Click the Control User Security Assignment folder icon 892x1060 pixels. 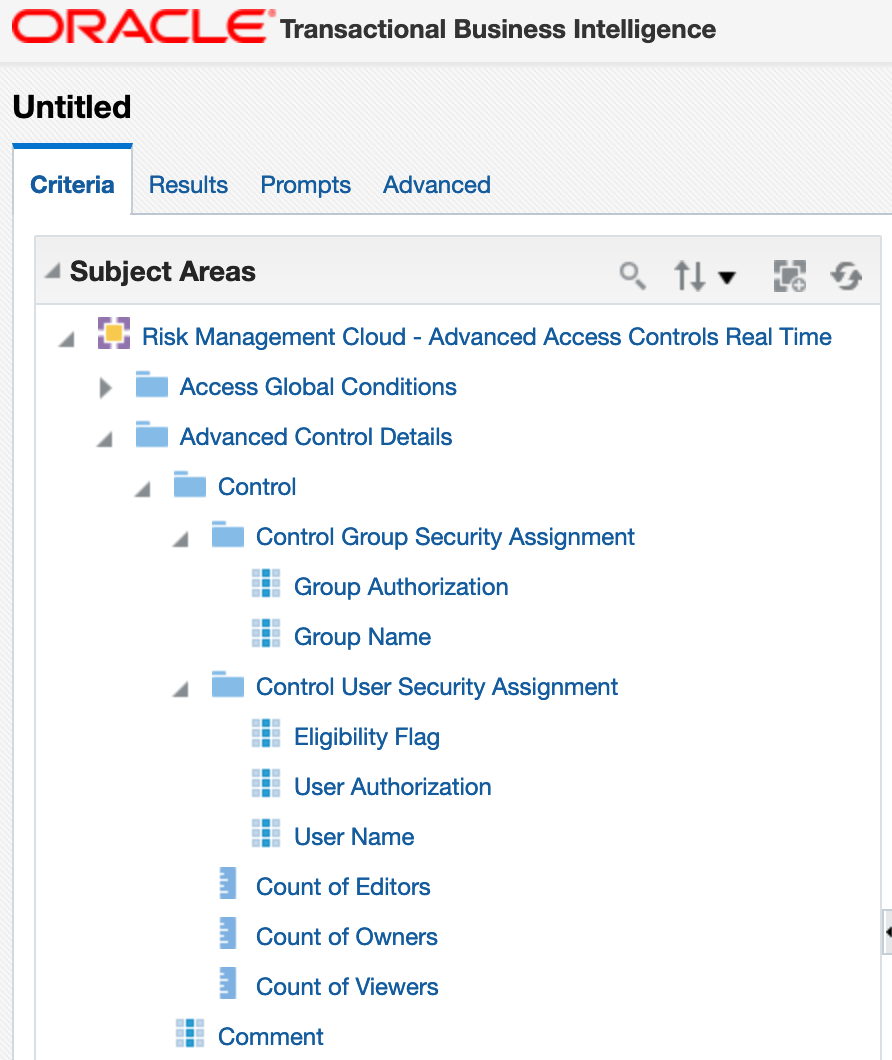point(227,684)
